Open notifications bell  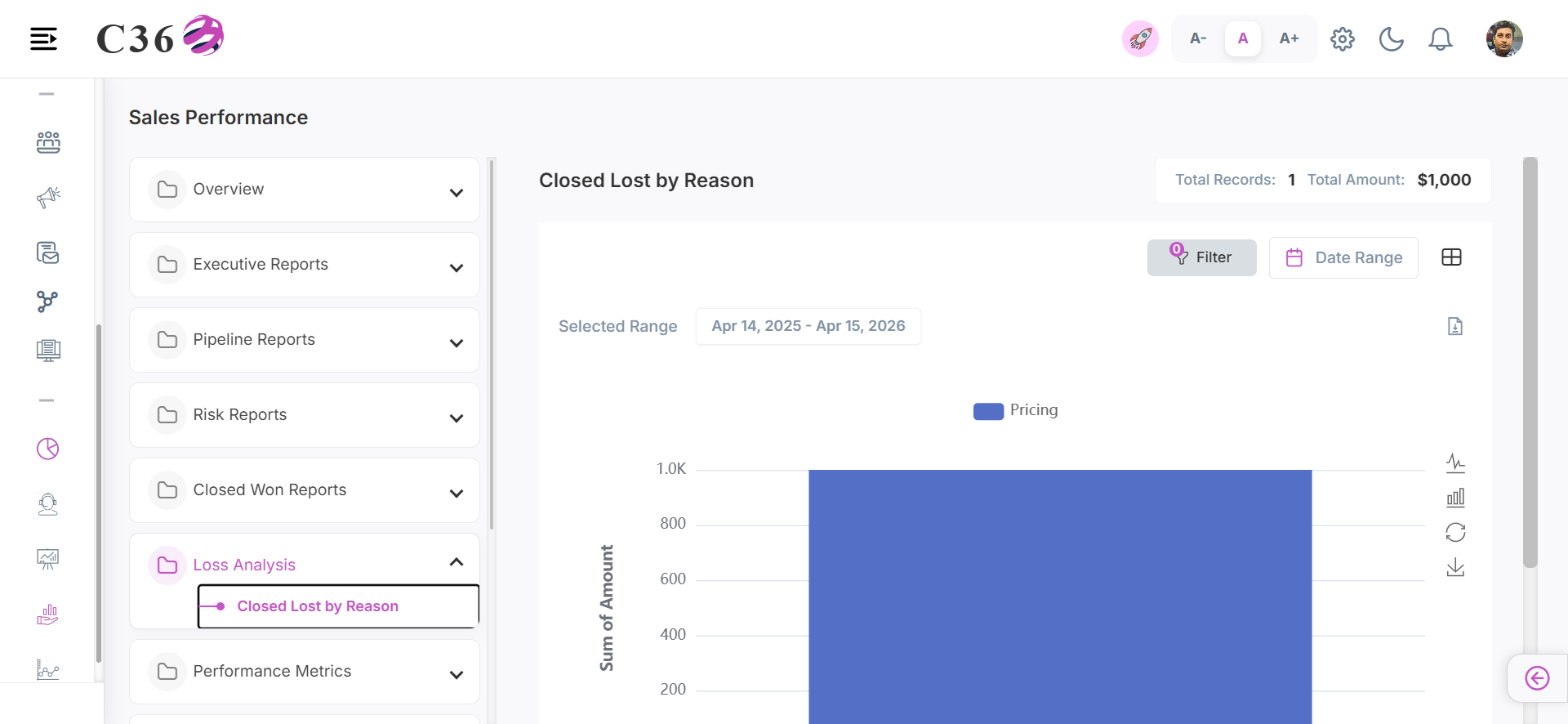pos(1441,38)
